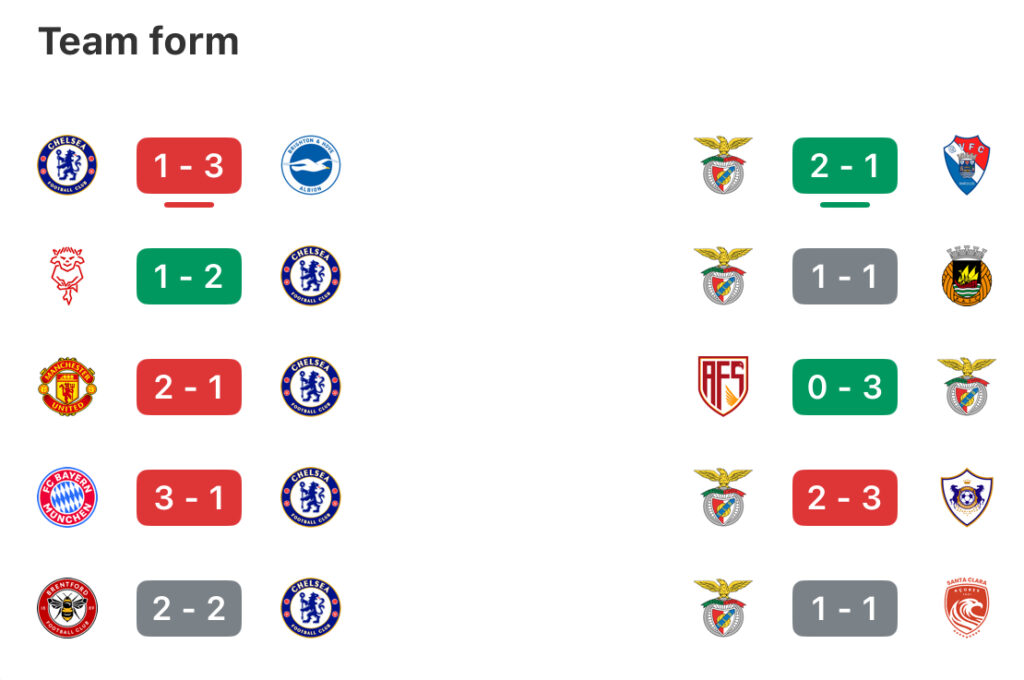Open the red 1 - 3 match result
Image resolution: width=1024 pixels, height=680 pixels.
tap(189, 166)
